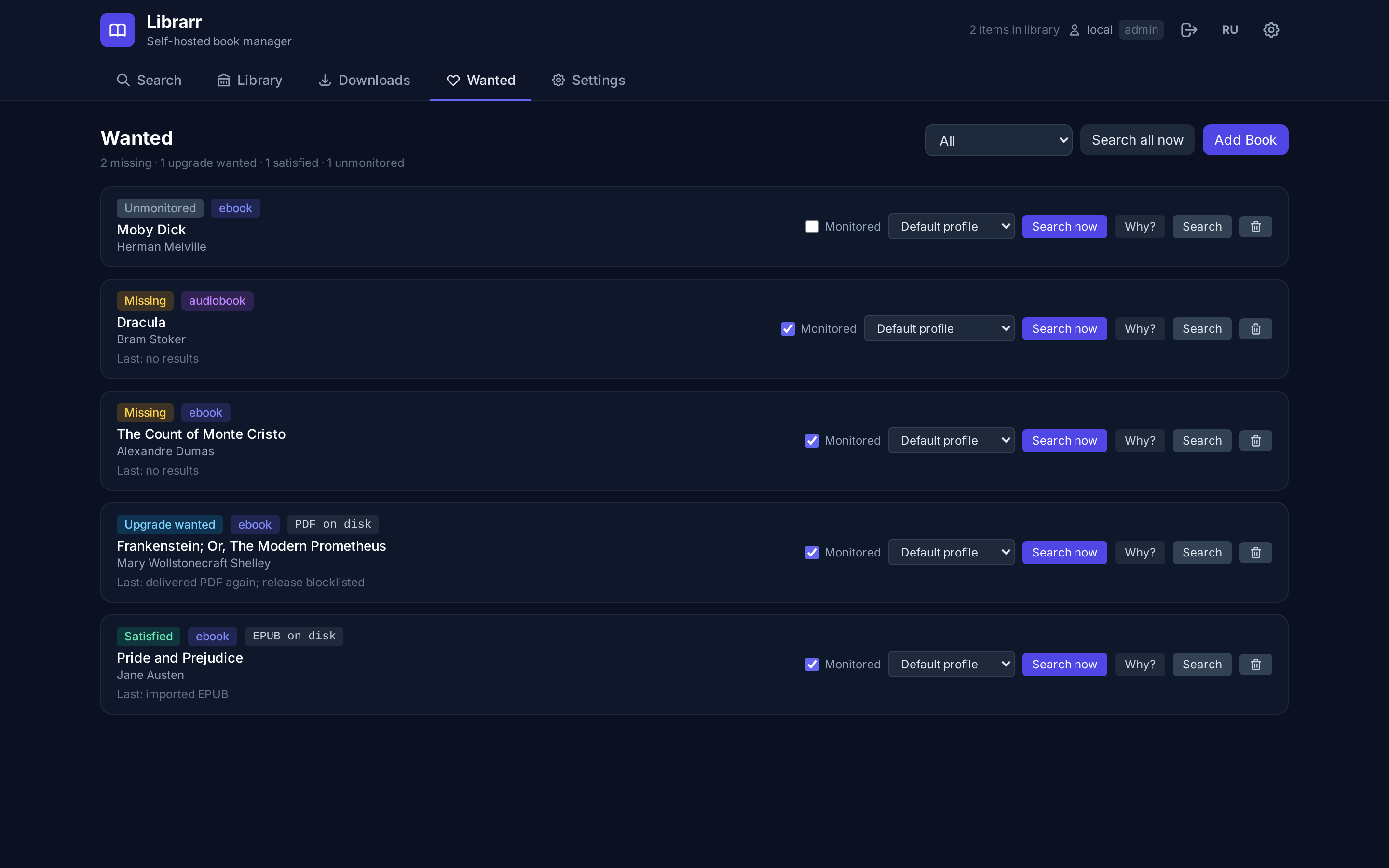Click Search now for Frankenstein
This screenshot has width=1389, height=868.
coord(1064,553)
